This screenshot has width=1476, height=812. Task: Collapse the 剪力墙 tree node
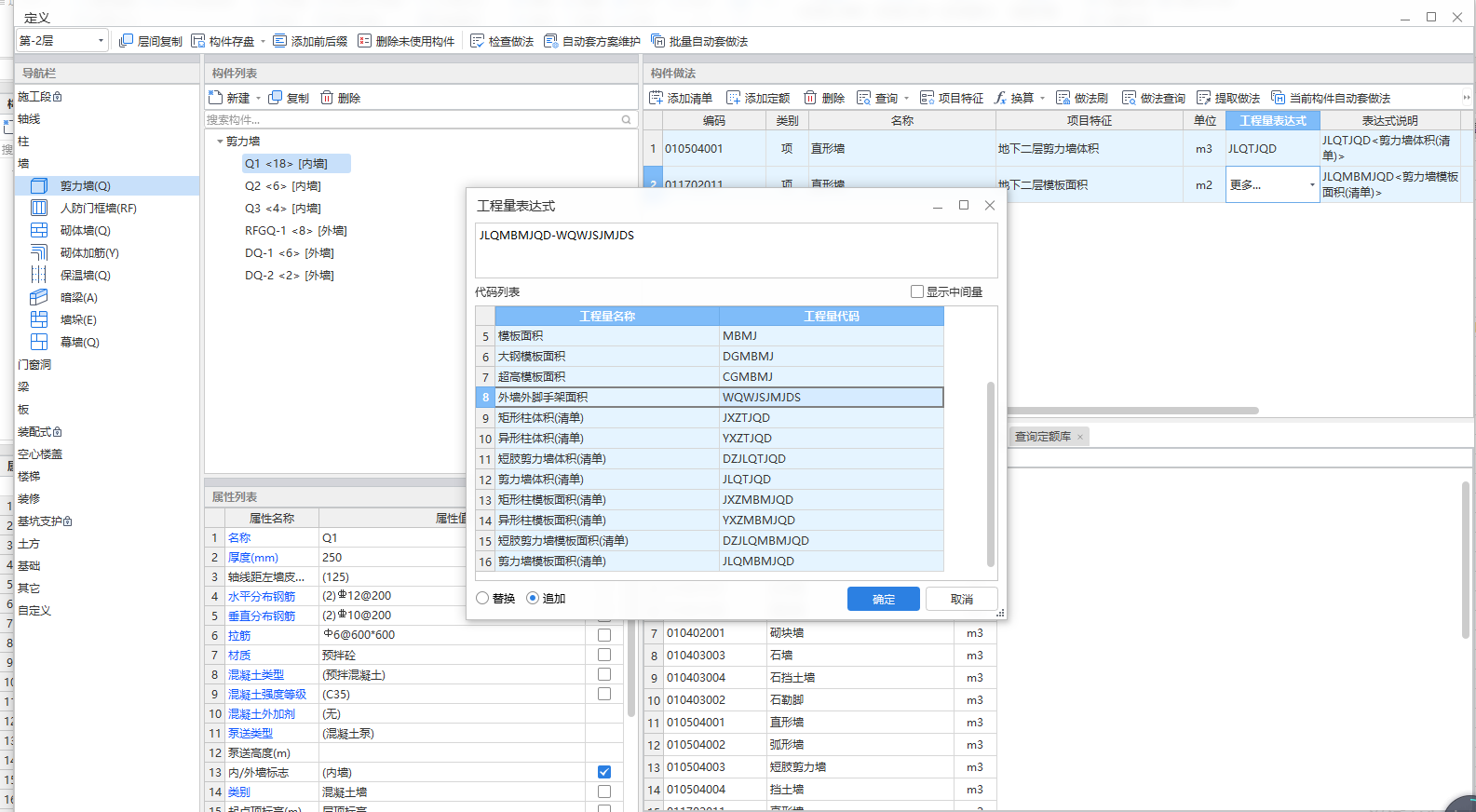tap(220, 142)
